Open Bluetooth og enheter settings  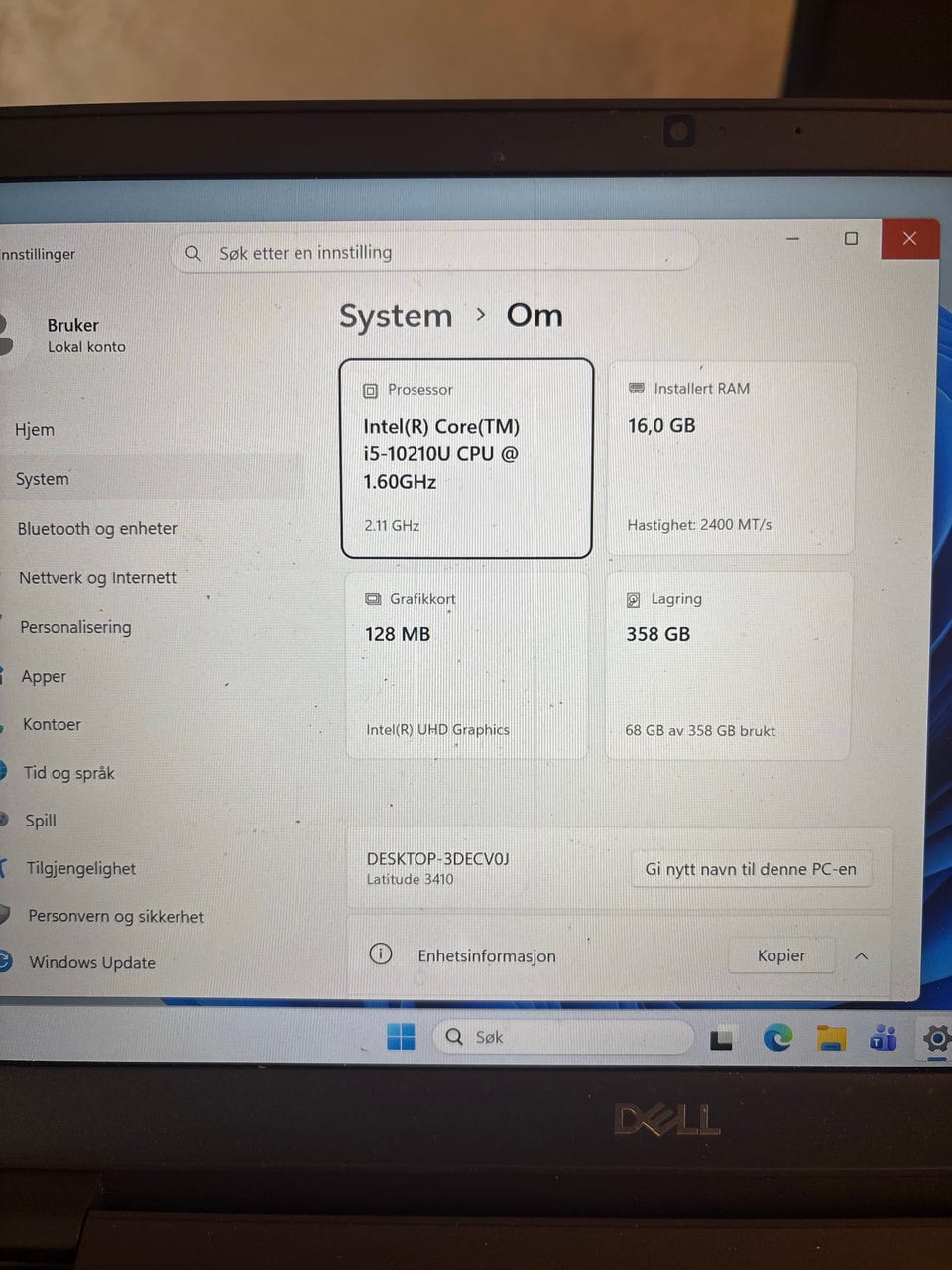97,529
